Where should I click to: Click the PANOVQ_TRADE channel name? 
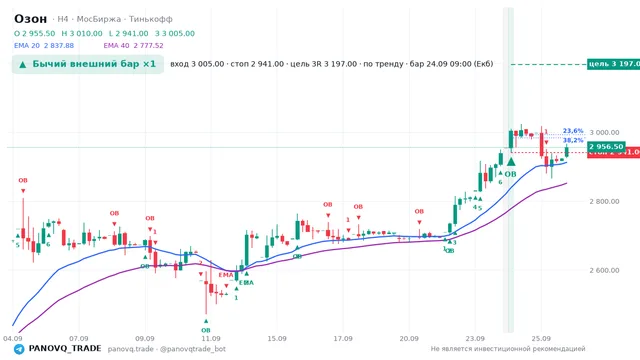point(65,349)
